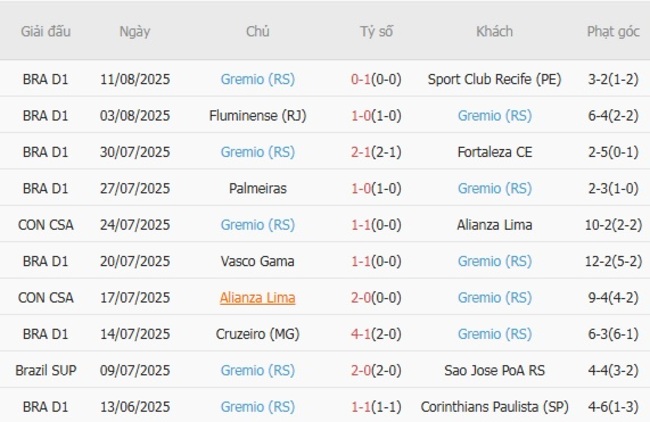650x422 pixels.
Task: Click the Sao Jose PoA RS team
Action: tap(494, 371)
